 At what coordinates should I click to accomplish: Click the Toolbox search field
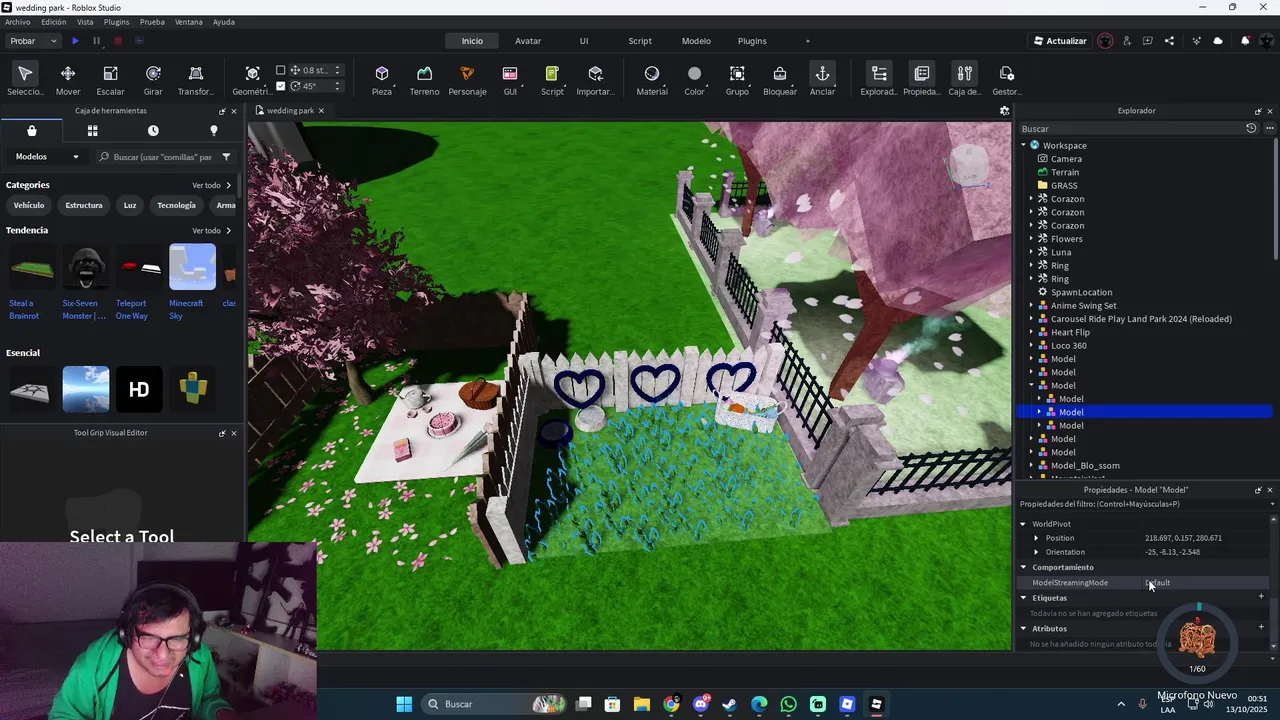click(x=163, y=157)
